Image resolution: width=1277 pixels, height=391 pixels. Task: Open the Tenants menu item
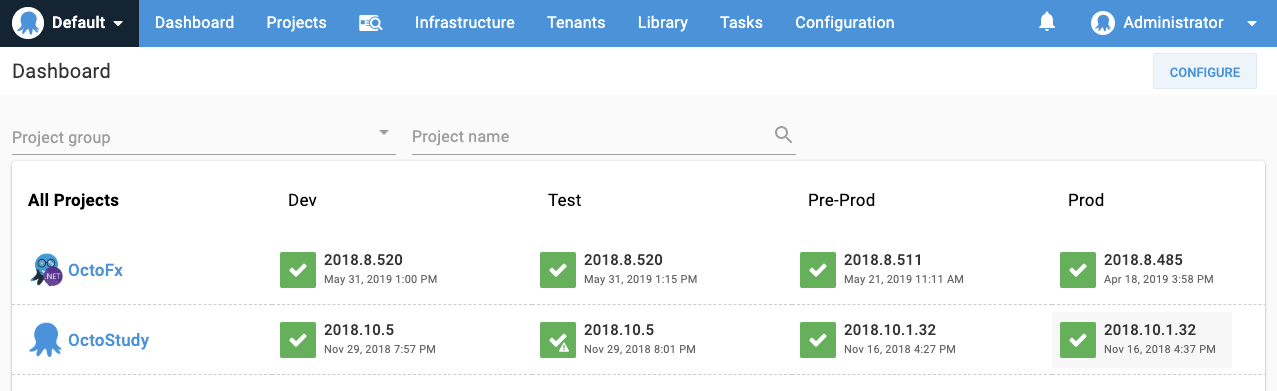point(576,23)
